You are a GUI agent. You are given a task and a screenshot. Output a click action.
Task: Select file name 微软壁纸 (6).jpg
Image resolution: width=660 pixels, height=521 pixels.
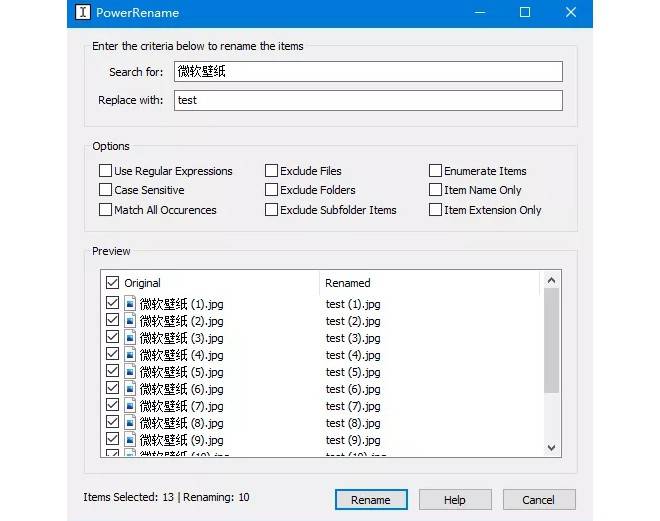(x=181, y=389)
